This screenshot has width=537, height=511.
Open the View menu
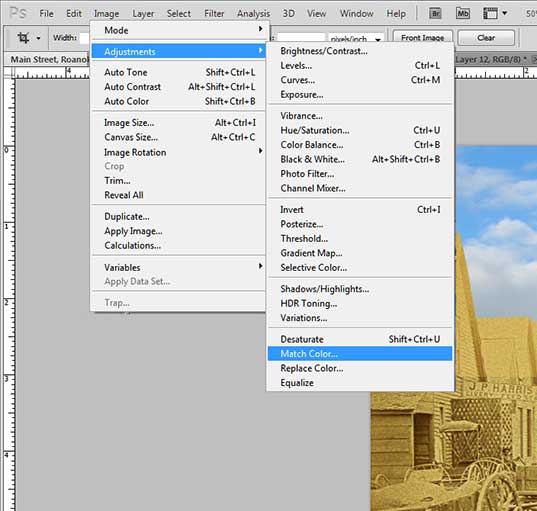[316, 14]
